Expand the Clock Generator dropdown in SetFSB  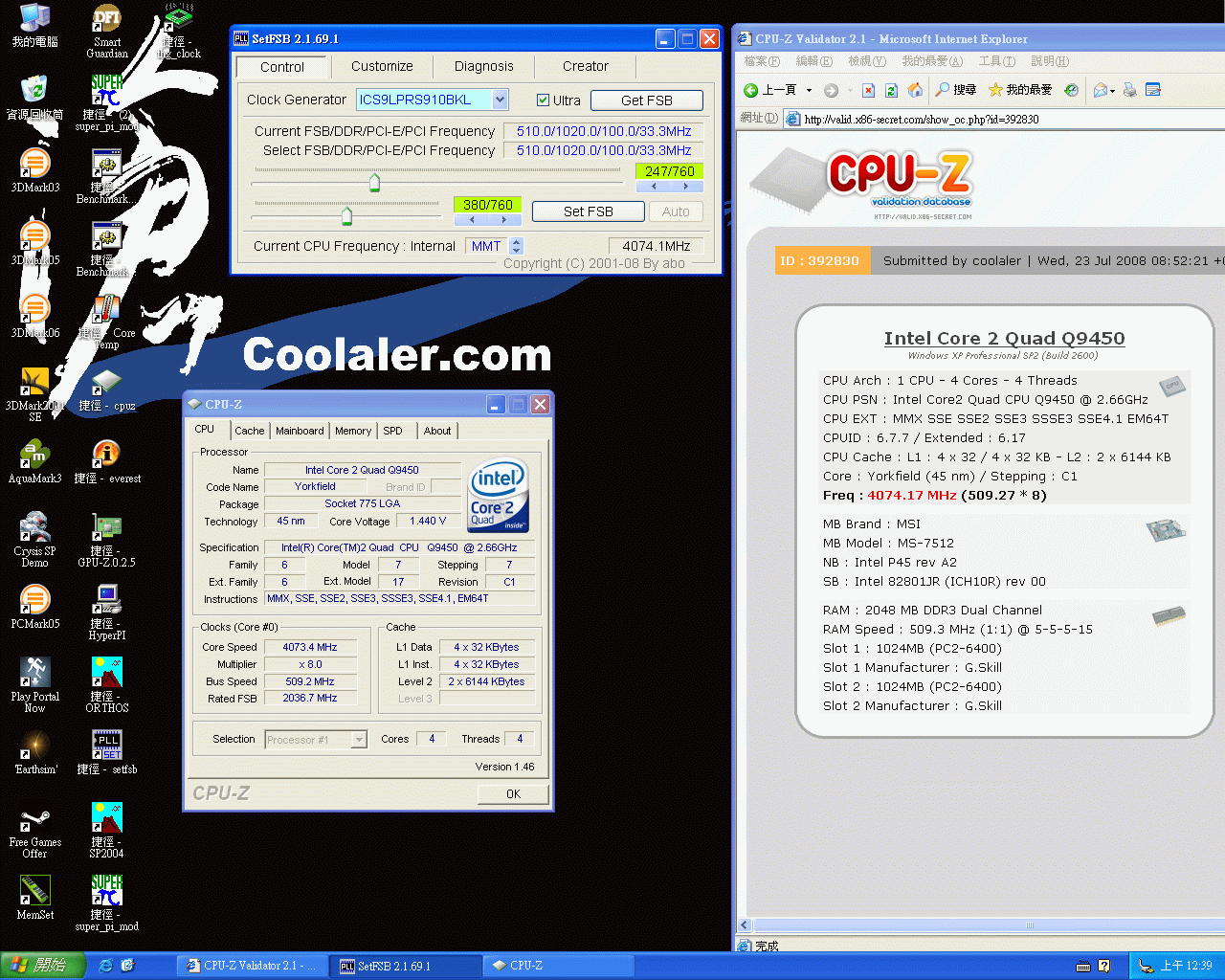click(x=501, y=100)
